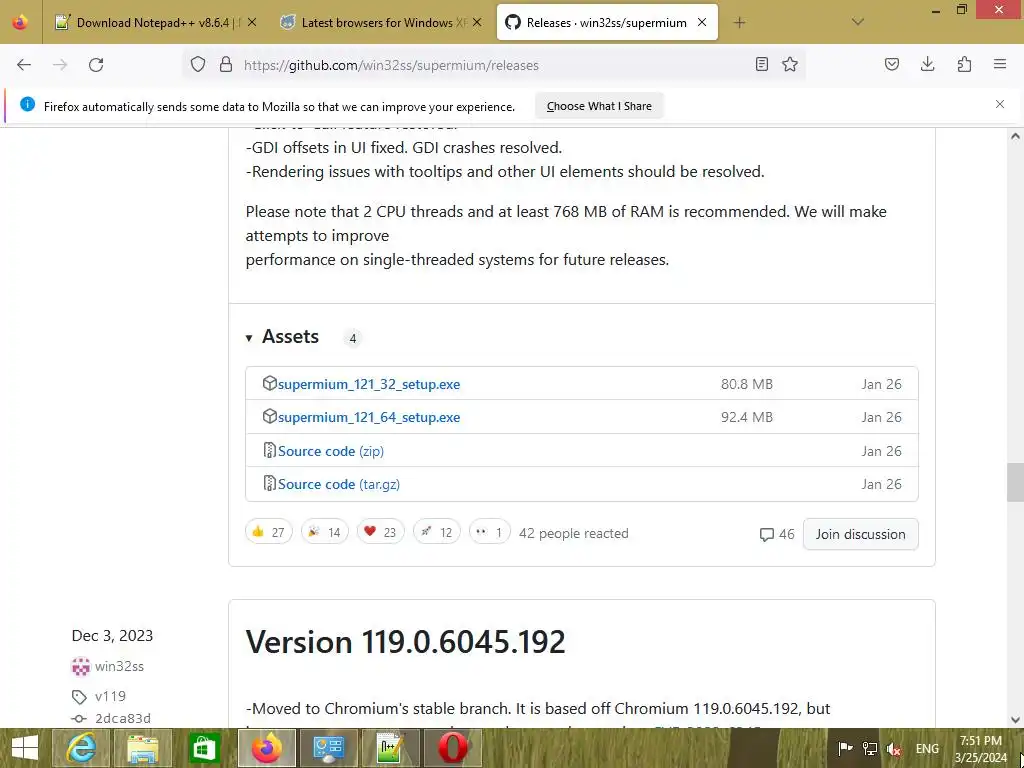This screenshot has height=768, width=1024.
Task: Open a new browser tab
Action: tap(739, 23)
